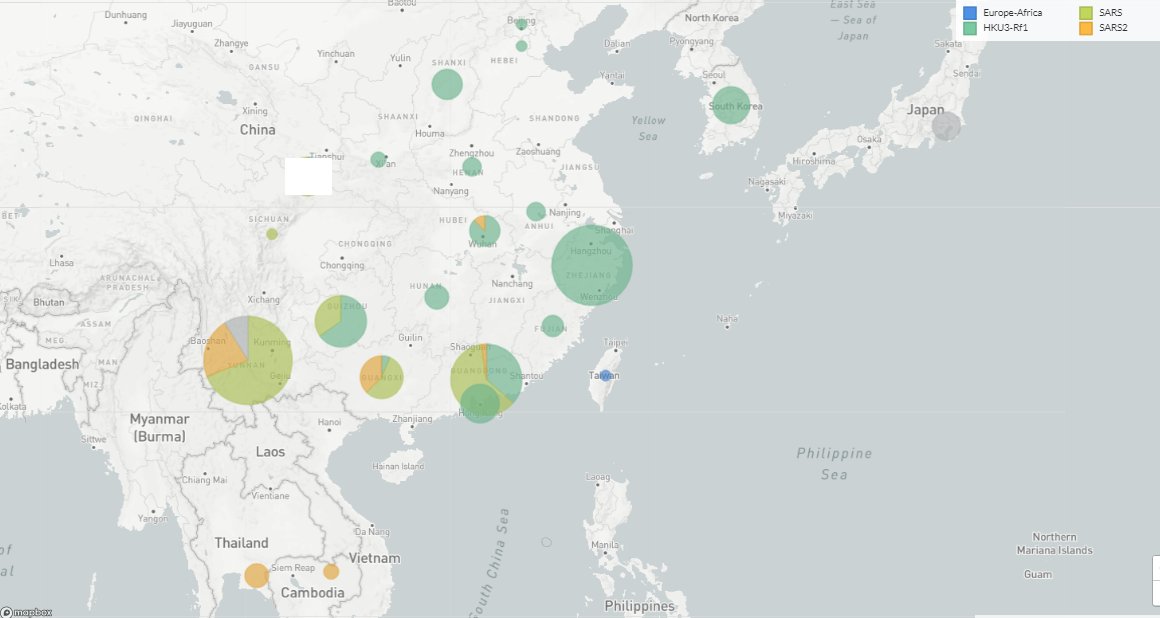Screen dimensions: 1160x618
Task: Click the blue Europe-Africa legend swatch
Action: coord(969,13)
